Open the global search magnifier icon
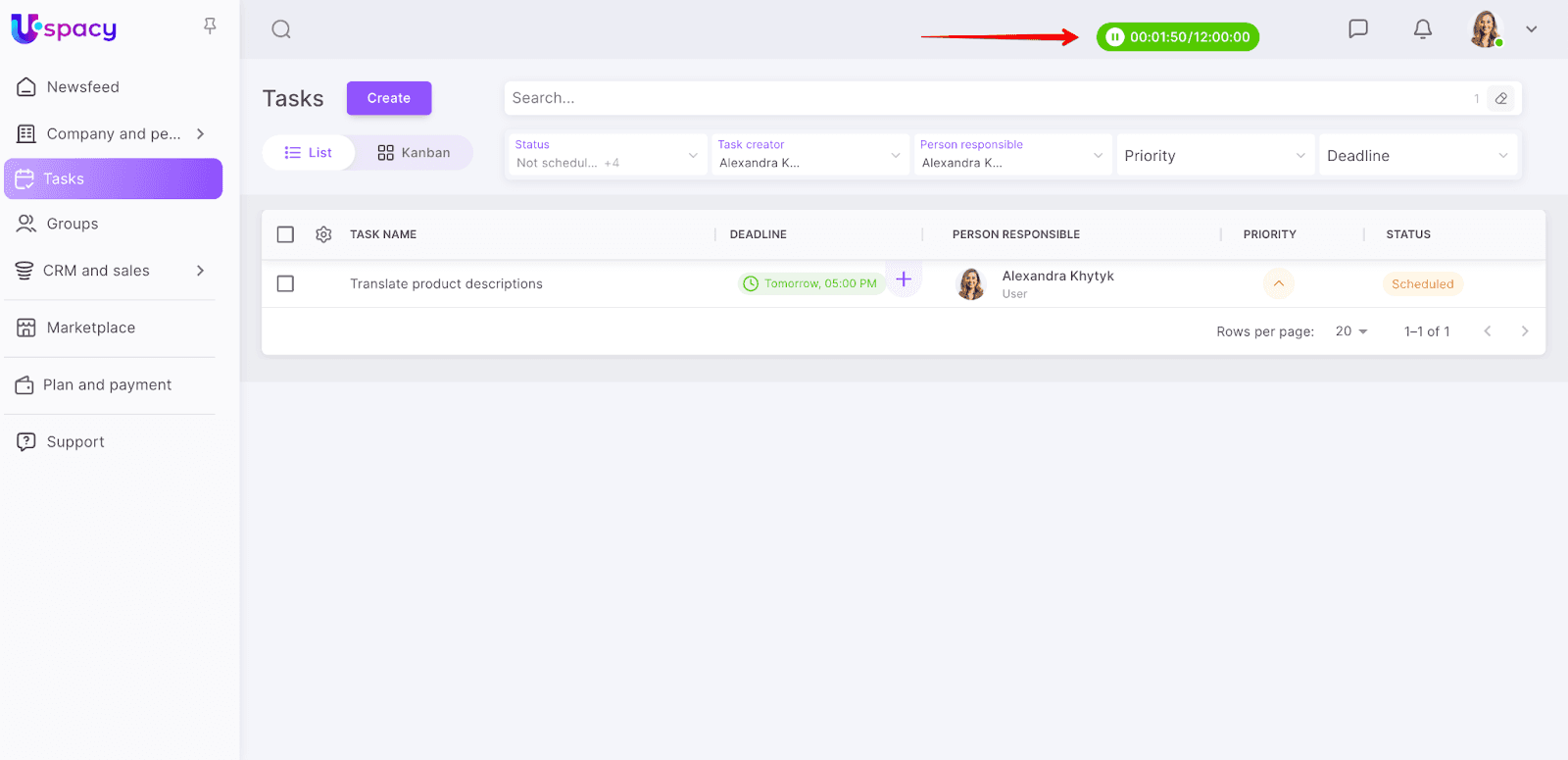 pyautogui.click(x=281, y=29)
